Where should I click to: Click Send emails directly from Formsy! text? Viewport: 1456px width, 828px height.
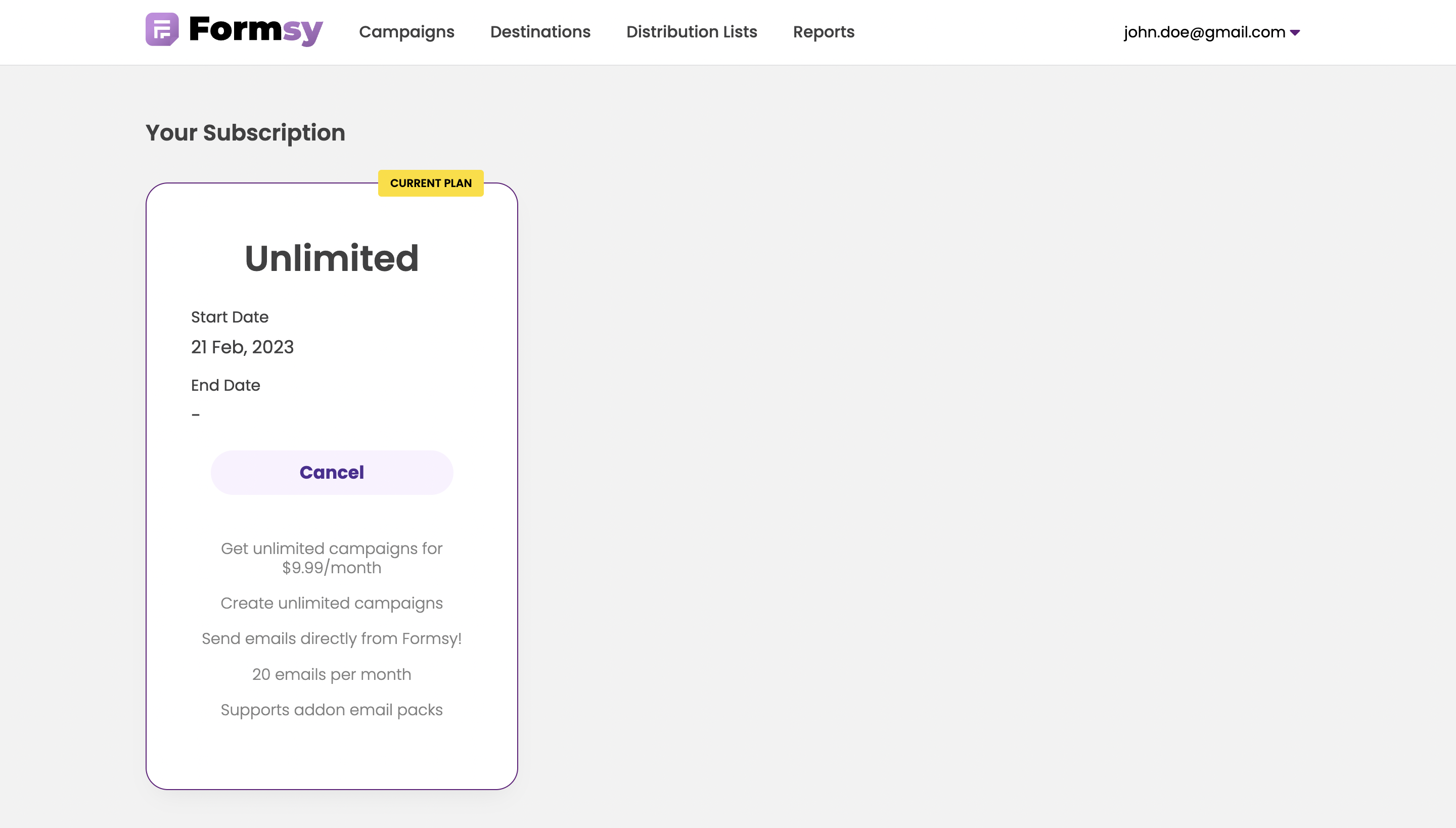click(x=332, y=638)
